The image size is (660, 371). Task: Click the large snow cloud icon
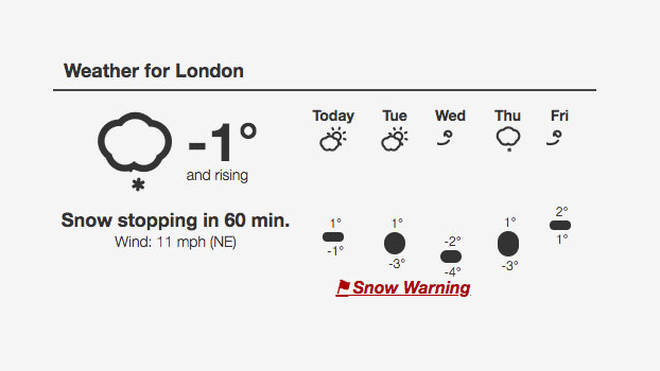pos(135,151)
